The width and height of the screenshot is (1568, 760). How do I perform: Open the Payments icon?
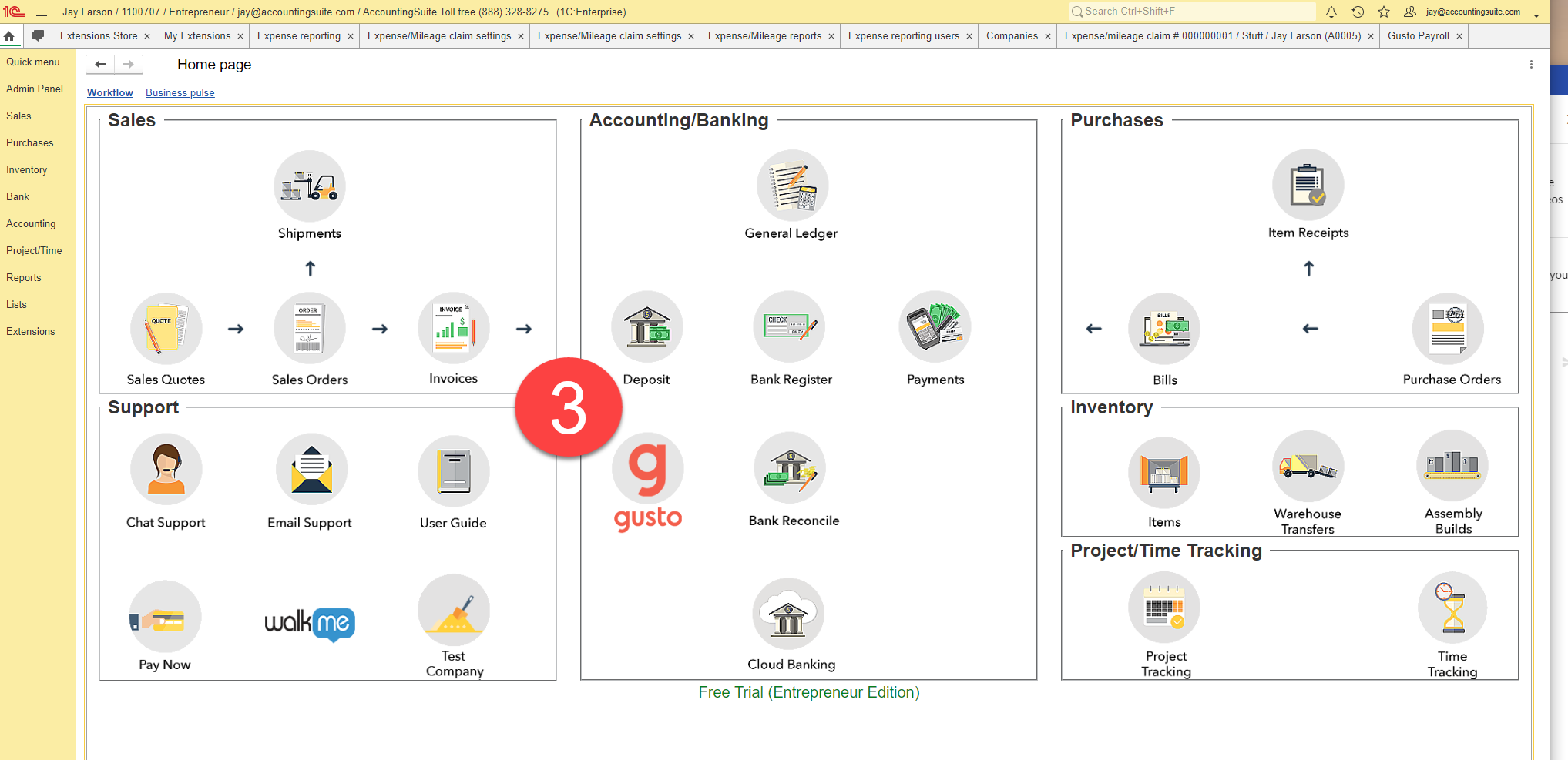point(935,327)
